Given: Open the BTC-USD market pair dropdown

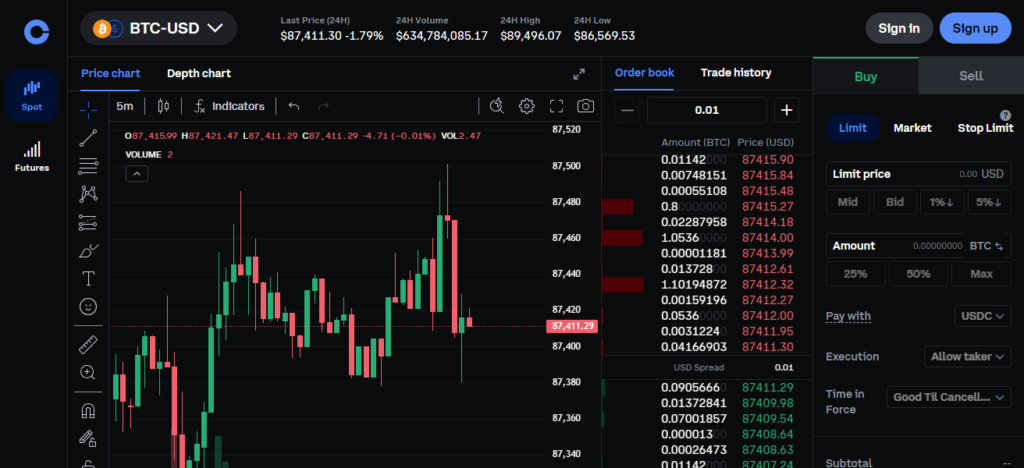Looking at the screenshot, I should point(159,28).
